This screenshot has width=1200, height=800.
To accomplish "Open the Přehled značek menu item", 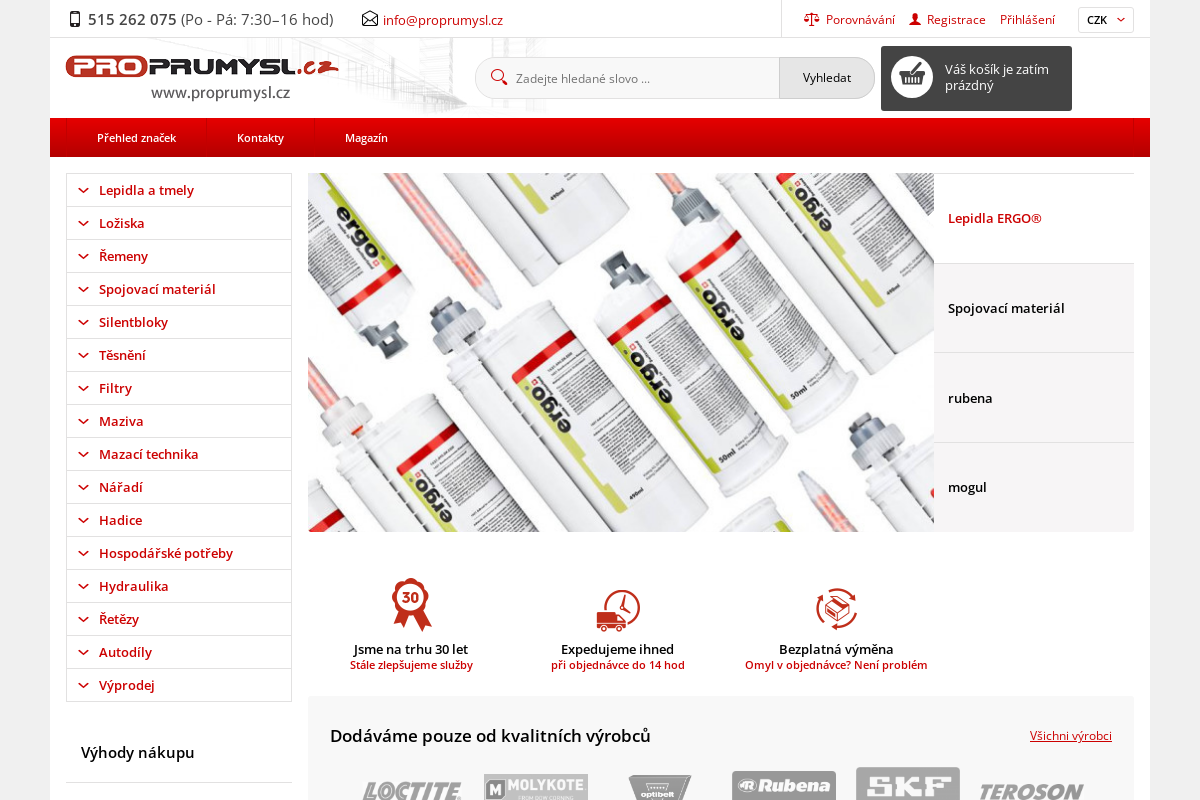I will coord(136,138).
